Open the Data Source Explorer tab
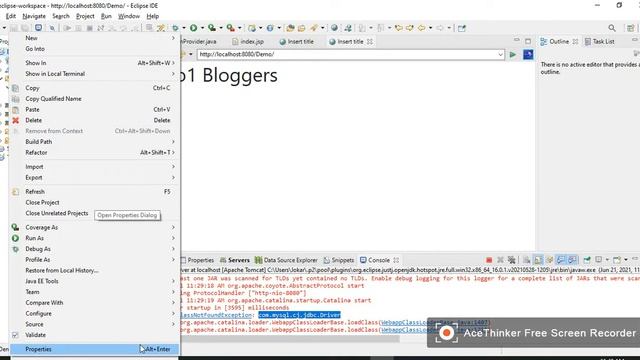Screen dimensions: 640x360 tap(286, 260)
